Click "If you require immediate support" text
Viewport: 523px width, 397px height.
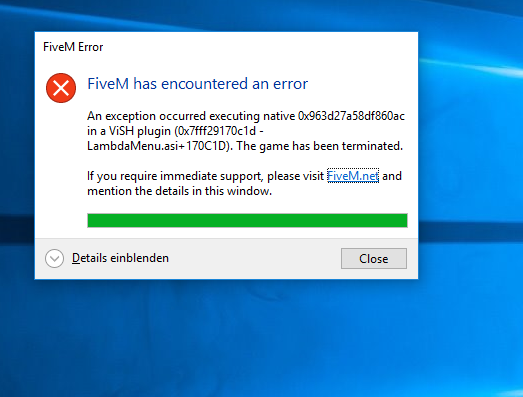point(174,176)
